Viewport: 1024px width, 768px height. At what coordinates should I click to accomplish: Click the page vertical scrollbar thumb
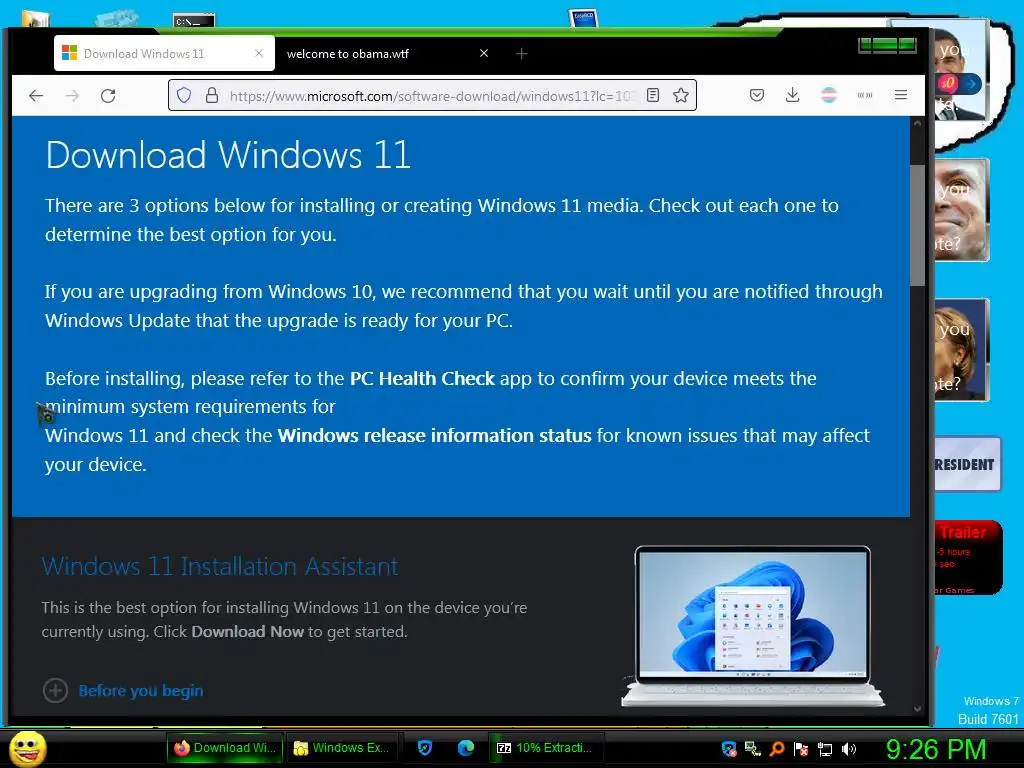[x=918, y=225]
